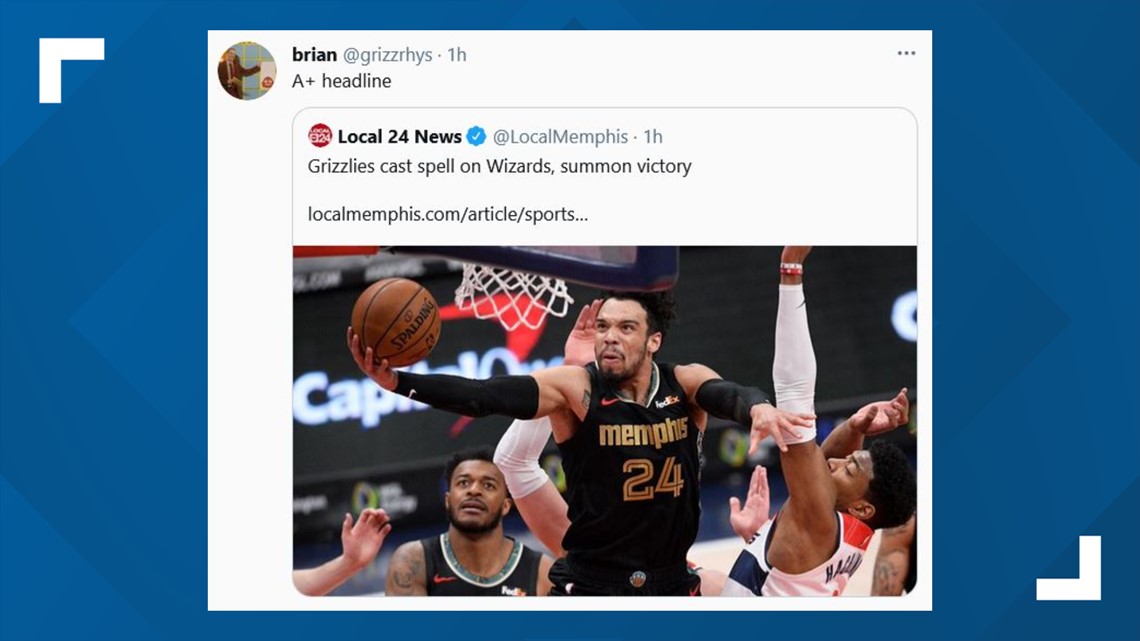Click the Spalding basketball in the photo
The image size is (1140, 641).
pos(395,322)
